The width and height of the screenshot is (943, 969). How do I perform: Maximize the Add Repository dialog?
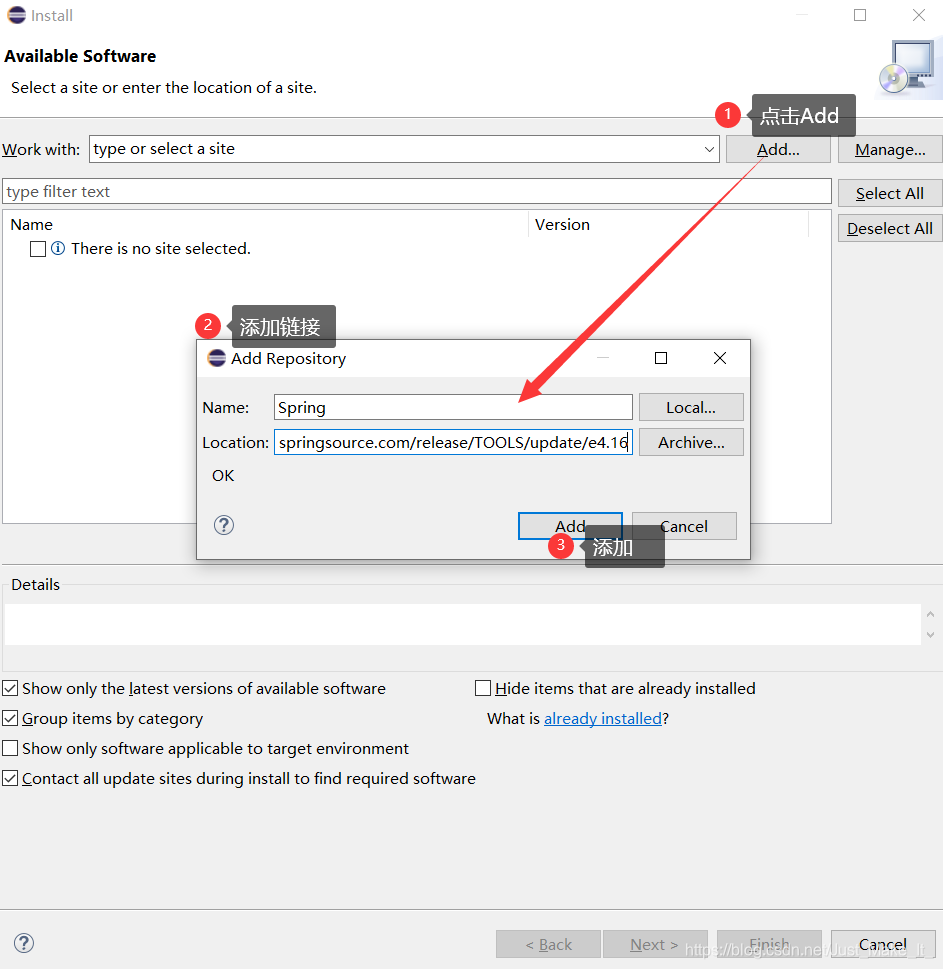pos(661,358)
